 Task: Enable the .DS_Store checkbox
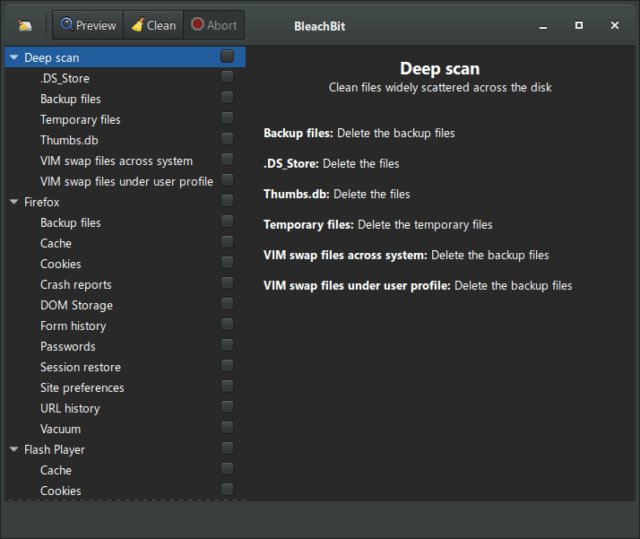[x=227, y=77]
